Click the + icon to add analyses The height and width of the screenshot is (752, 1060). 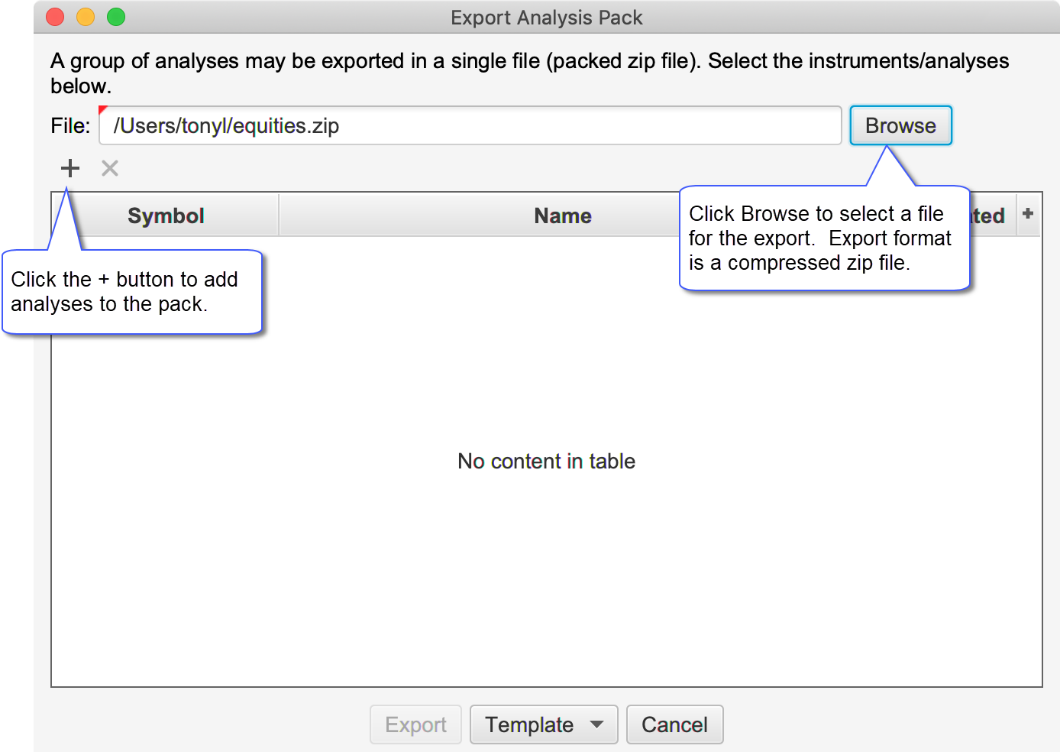70,168
